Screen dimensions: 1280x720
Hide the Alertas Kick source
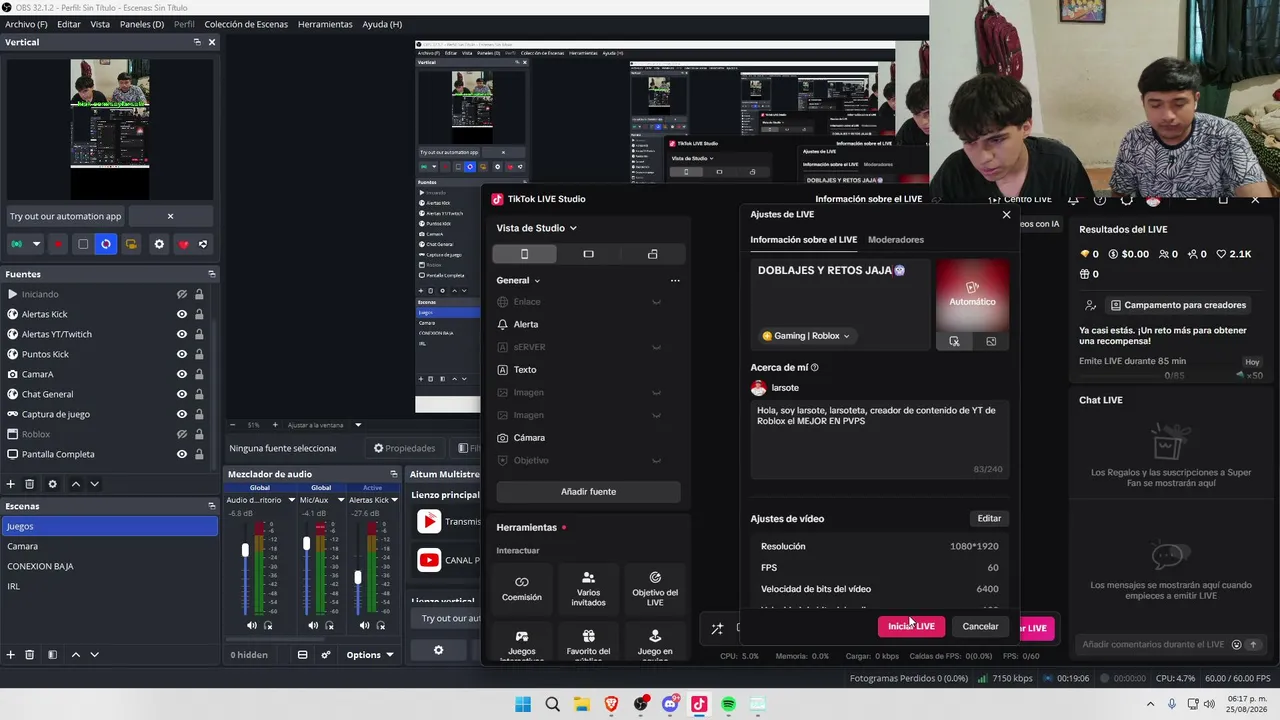182,314
